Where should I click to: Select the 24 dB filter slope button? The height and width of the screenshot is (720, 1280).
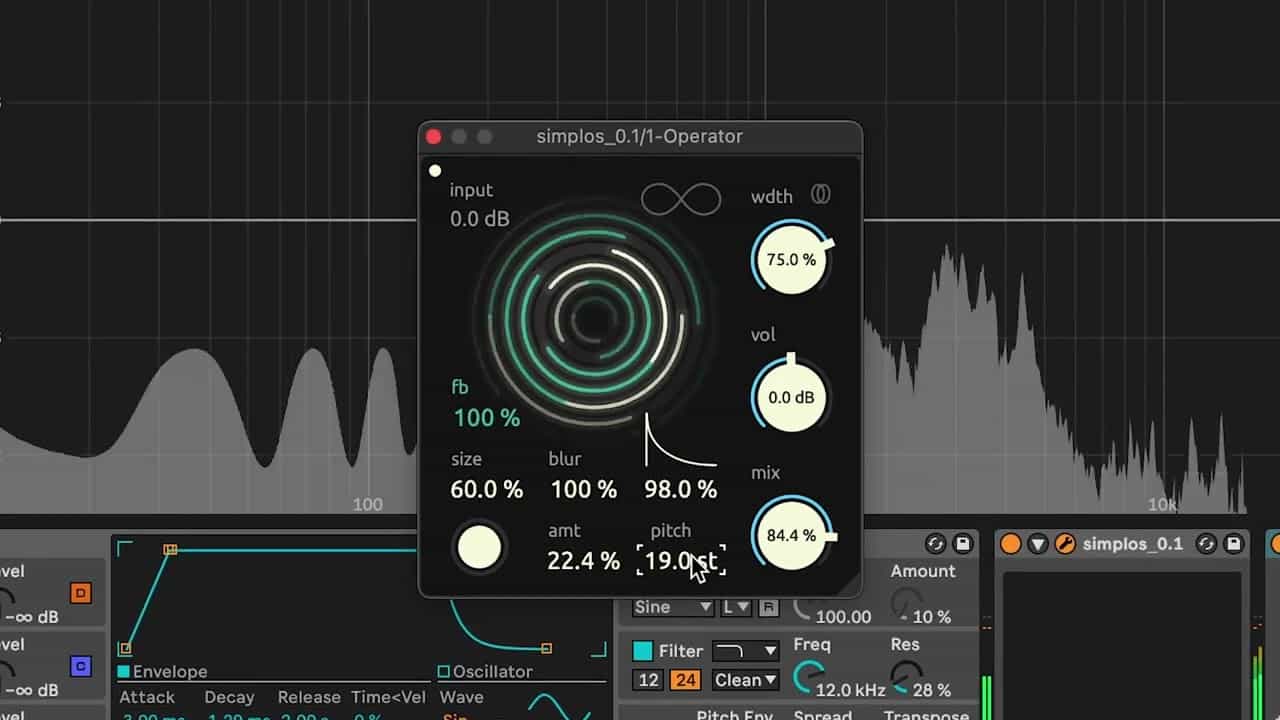(x=685, y=680)
